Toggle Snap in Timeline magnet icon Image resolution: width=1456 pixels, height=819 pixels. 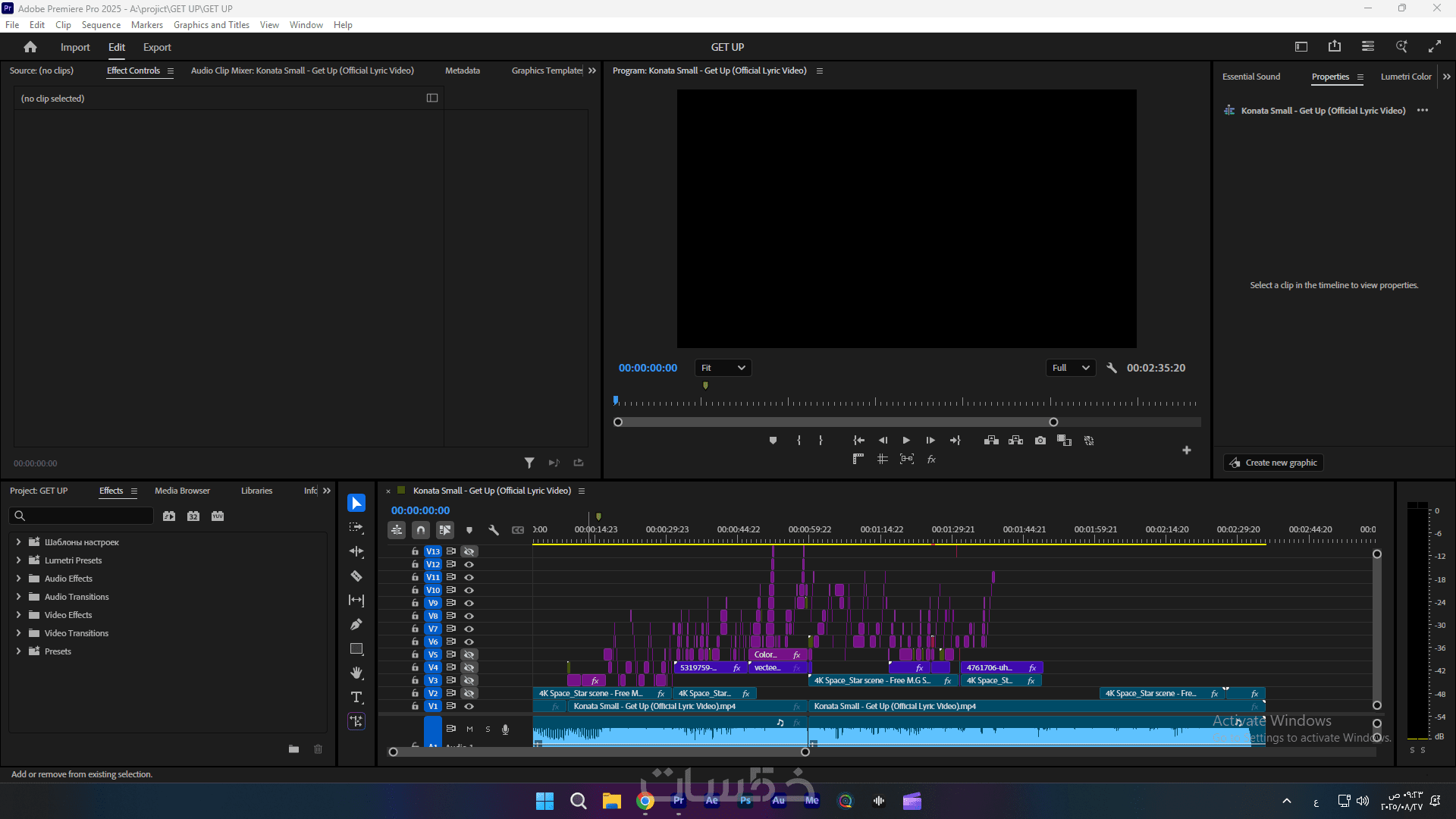tap(421, 530)
